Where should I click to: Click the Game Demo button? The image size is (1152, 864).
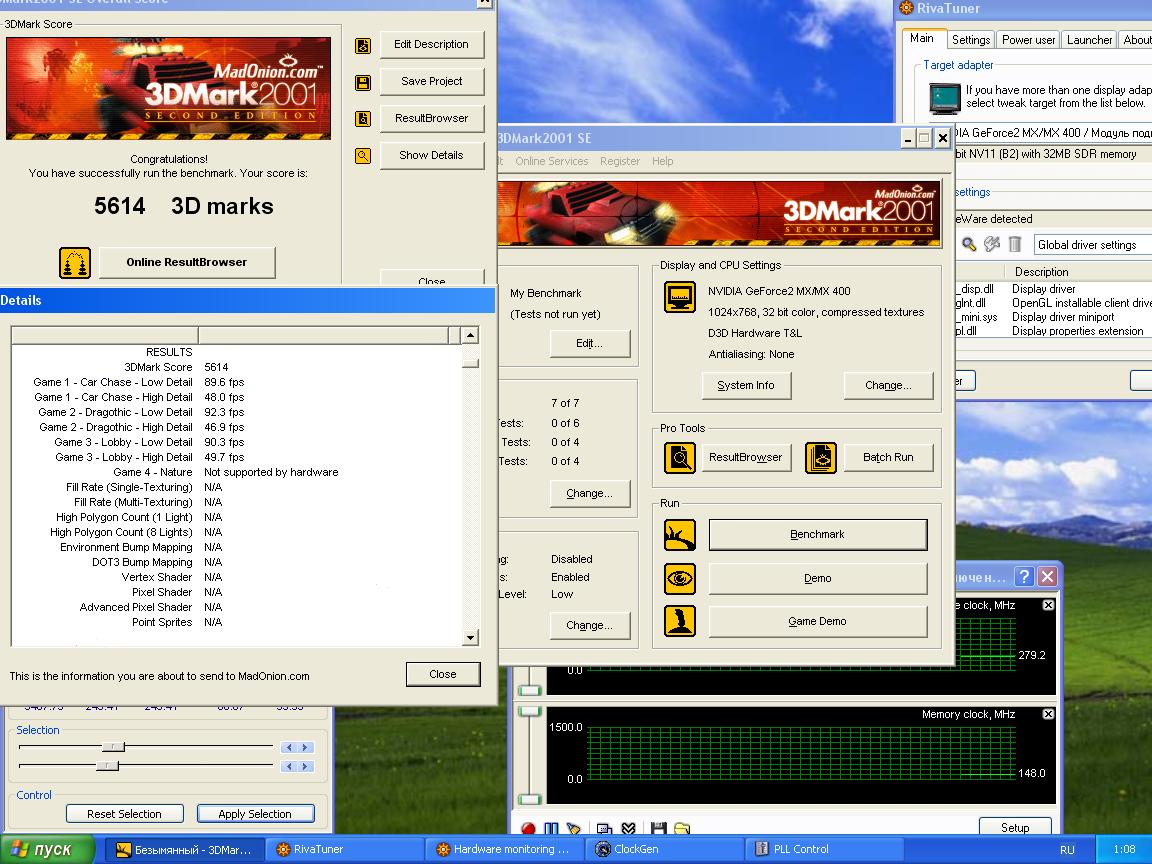click(818, 622)
